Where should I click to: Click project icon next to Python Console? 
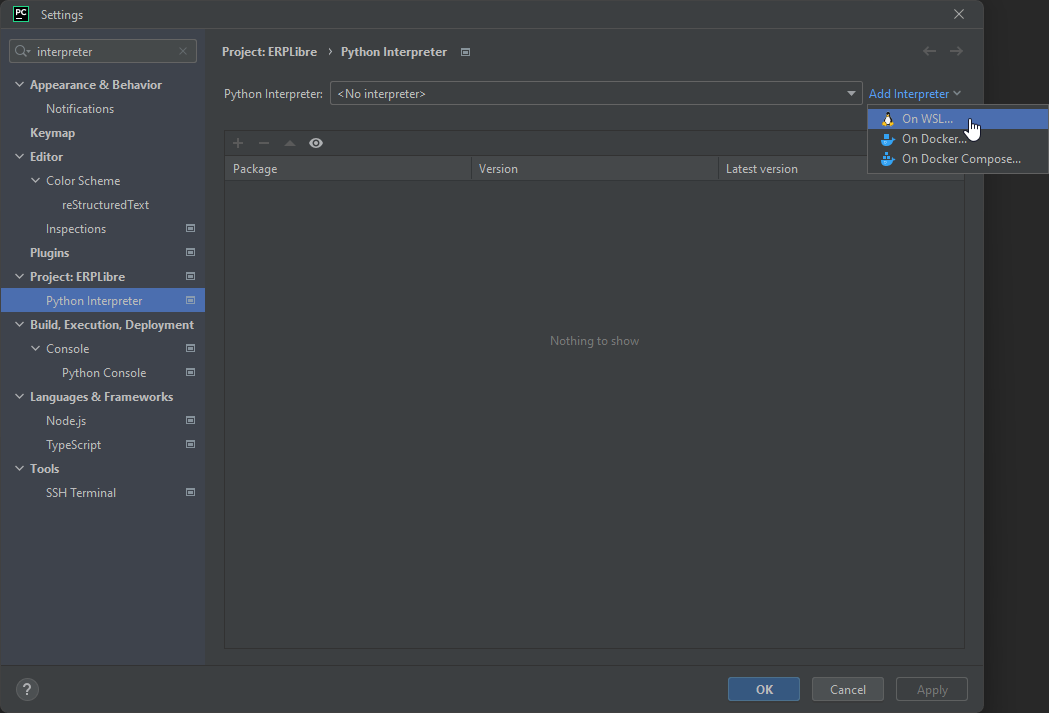click(191, 373)
